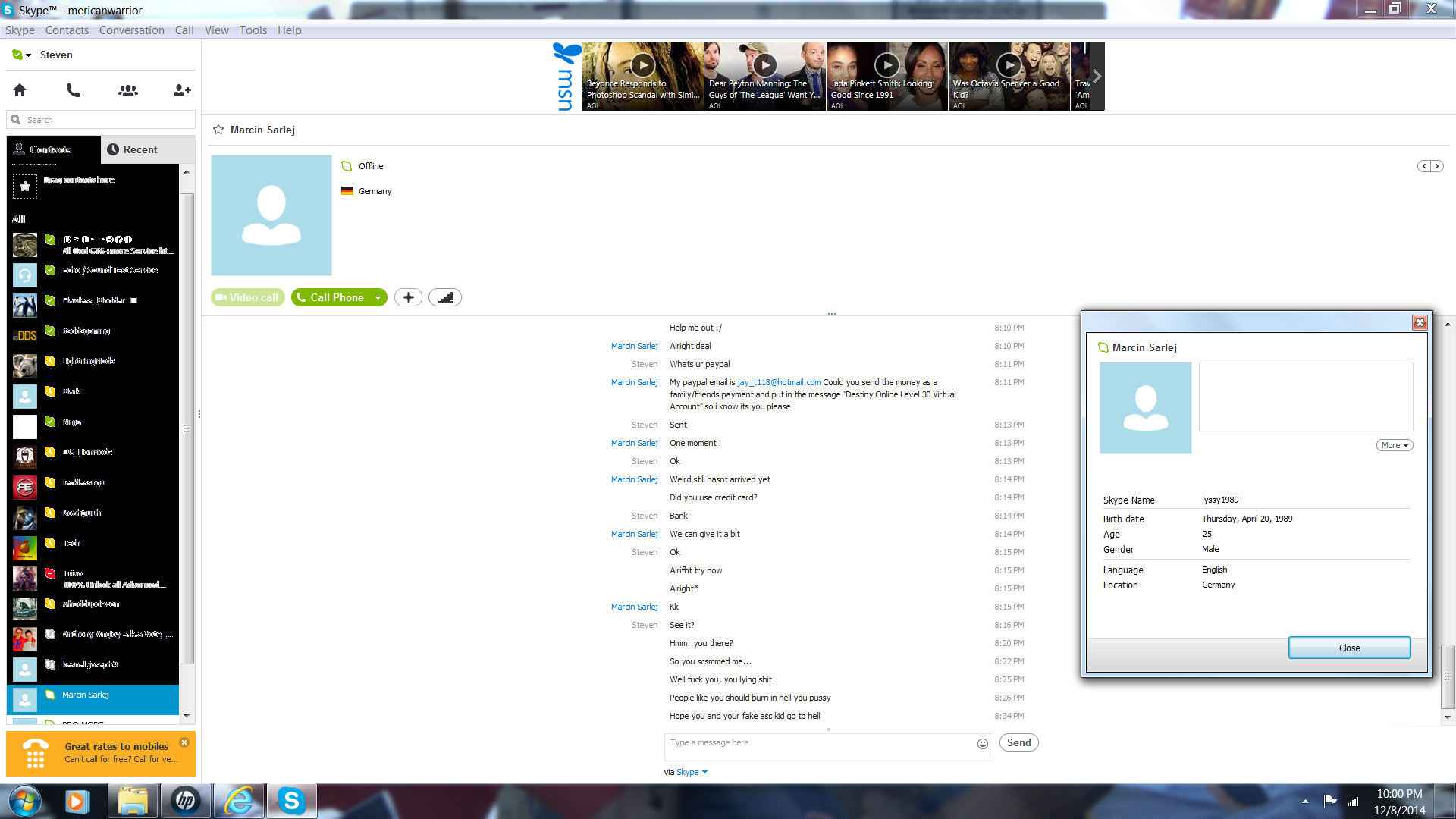The image size is (1456, 819).
Task: Play the Beyonce Photoshop Scandal video
Action: 643,65
